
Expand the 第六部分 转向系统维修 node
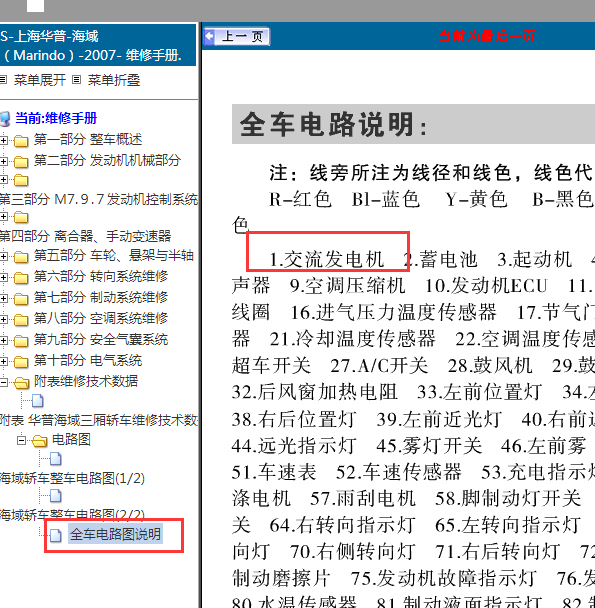point(3,277)
